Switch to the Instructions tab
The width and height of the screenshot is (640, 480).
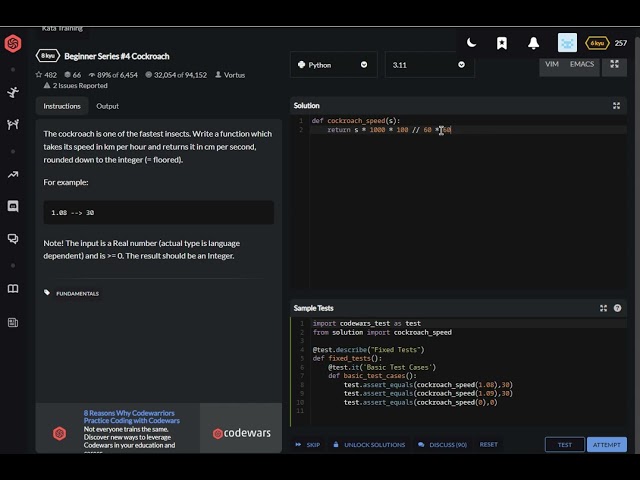62,106
